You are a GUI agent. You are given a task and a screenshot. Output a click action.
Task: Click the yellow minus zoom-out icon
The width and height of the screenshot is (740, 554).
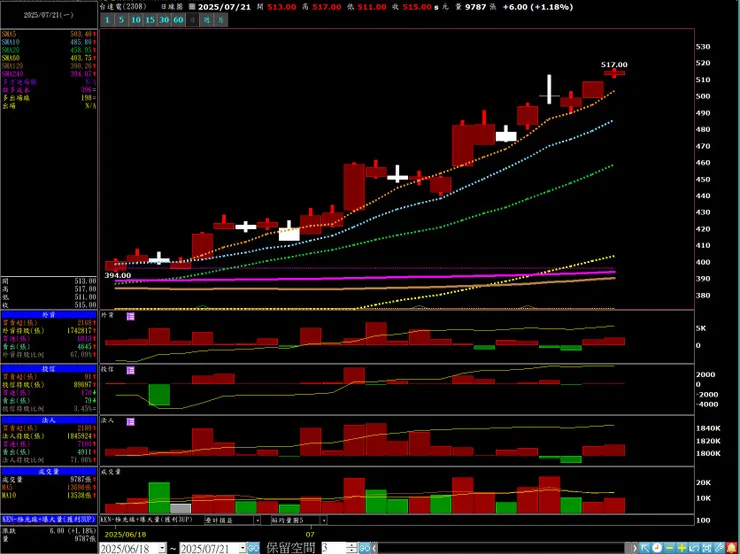[669, 548]
